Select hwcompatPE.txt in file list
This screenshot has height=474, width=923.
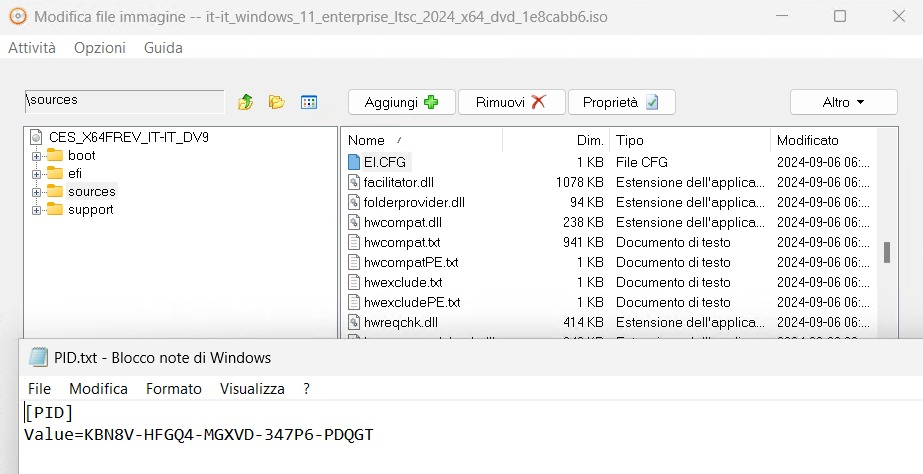coord(411,263)
